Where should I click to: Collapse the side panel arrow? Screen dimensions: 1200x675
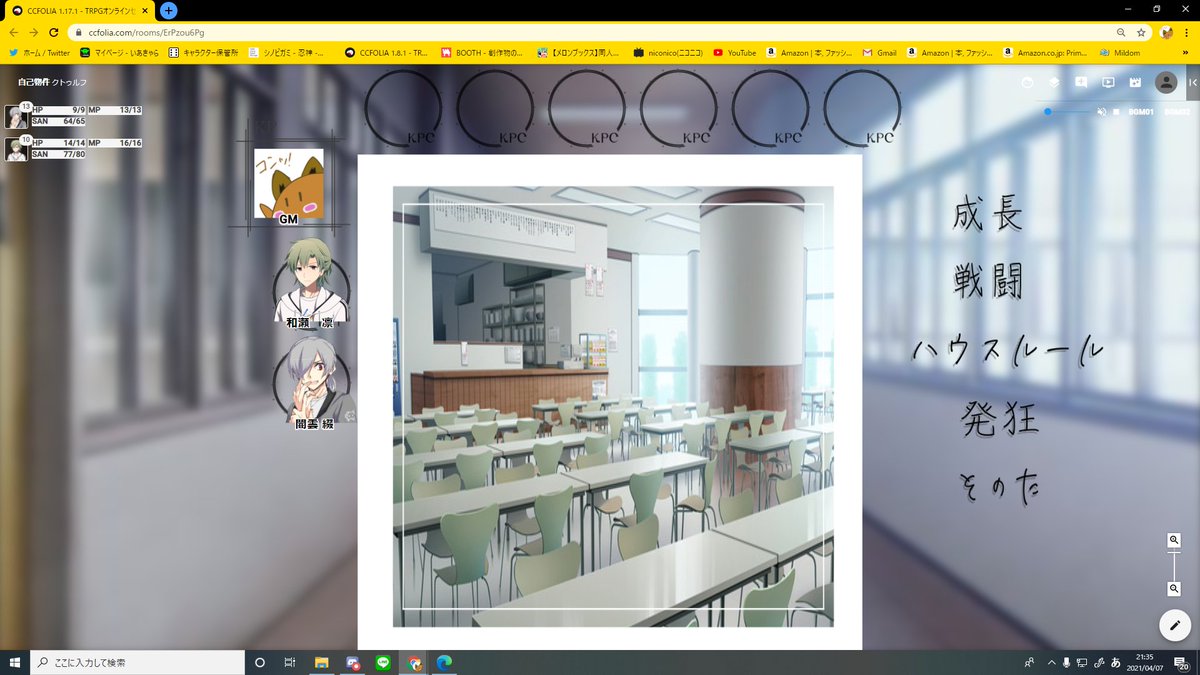point(1192,82)
